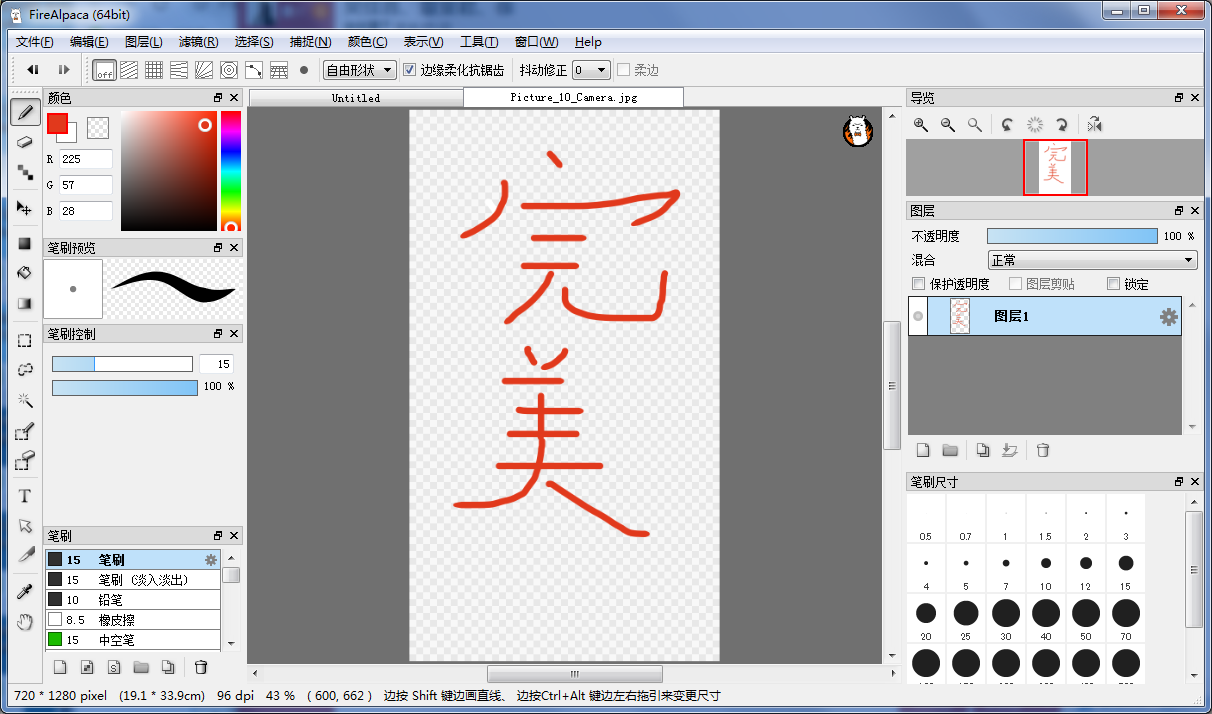
Task: Select the Move tool arrow icon
Action: (x=25, y=208)
